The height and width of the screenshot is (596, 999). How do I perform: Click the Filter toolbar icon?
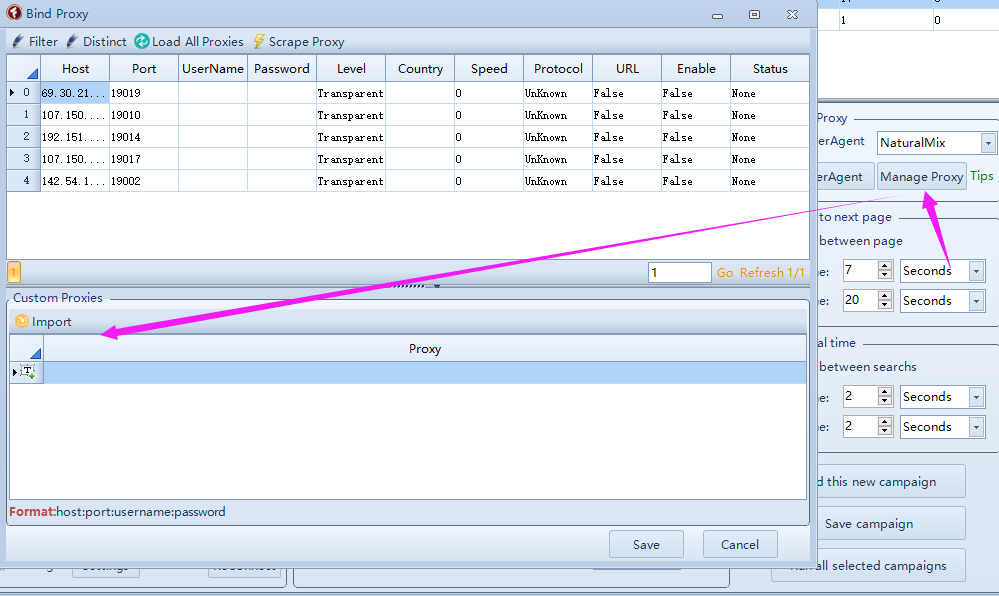[x=18, y=42]
